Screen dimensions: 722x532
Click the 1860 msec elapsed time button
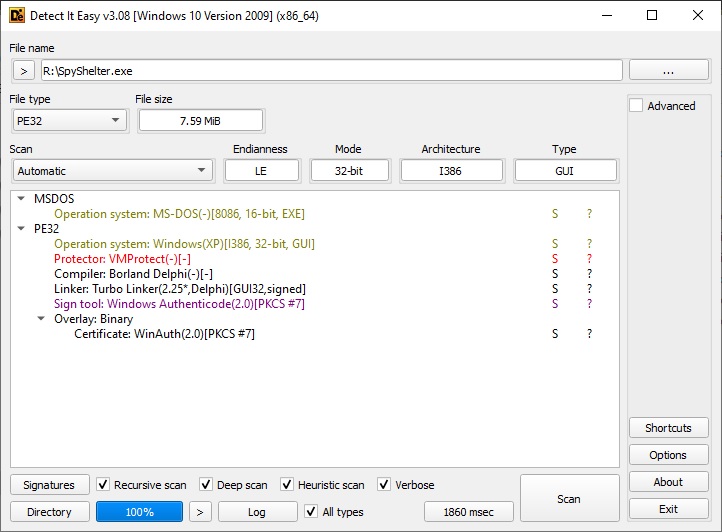[469, 512]
